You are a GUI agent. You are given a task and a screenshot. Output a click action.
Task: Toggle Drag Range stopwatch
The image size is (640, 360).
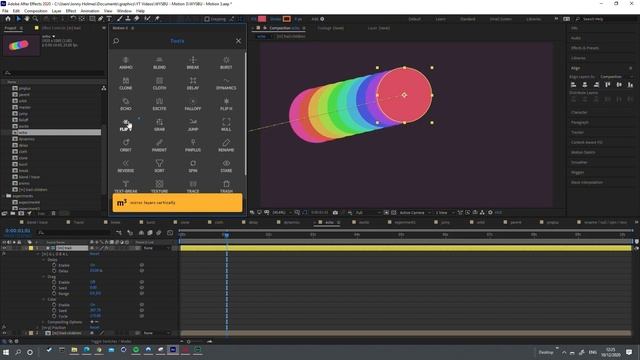[54, 293]
